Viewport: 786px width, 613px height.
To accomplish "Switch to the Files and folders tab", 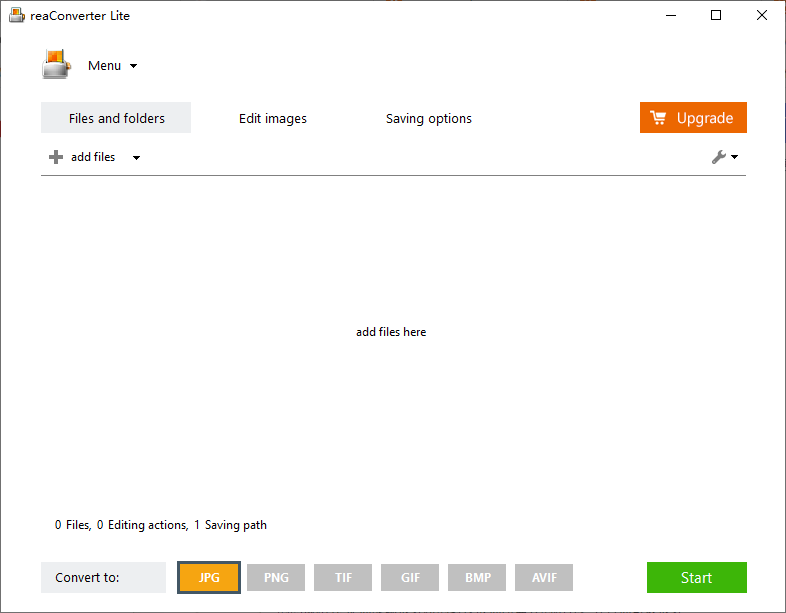I will pos(116,118).
